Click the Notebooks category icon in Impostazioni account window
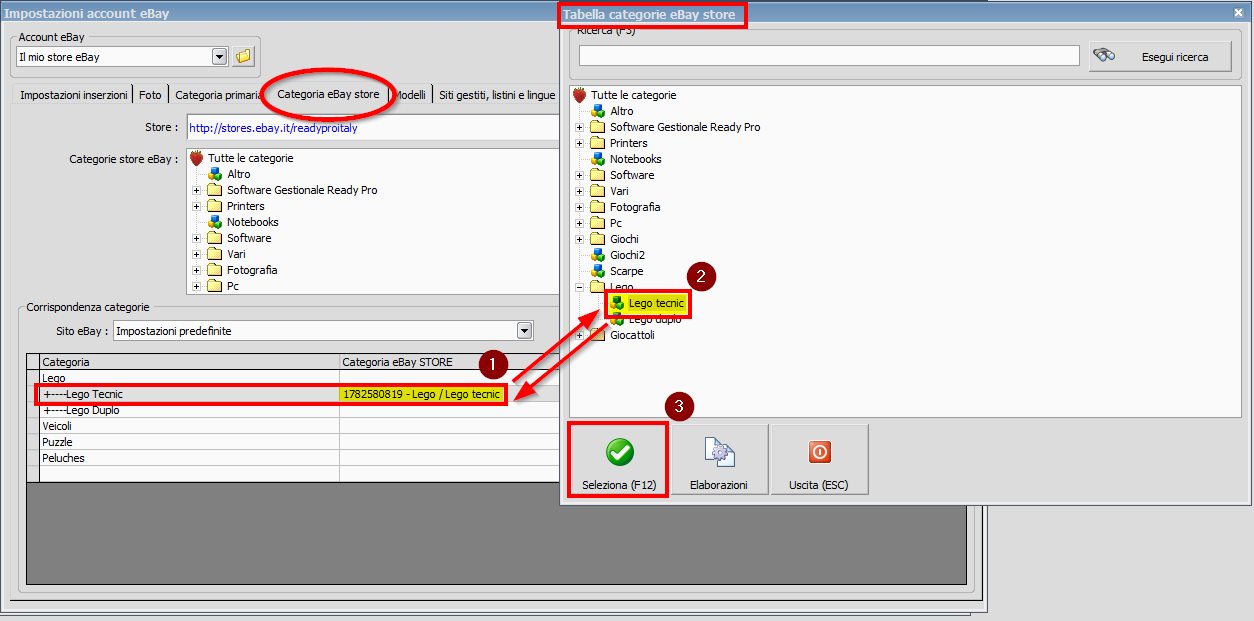This screenshot has width=1254, height=621. pyautogui.click(x=215, y=222)
